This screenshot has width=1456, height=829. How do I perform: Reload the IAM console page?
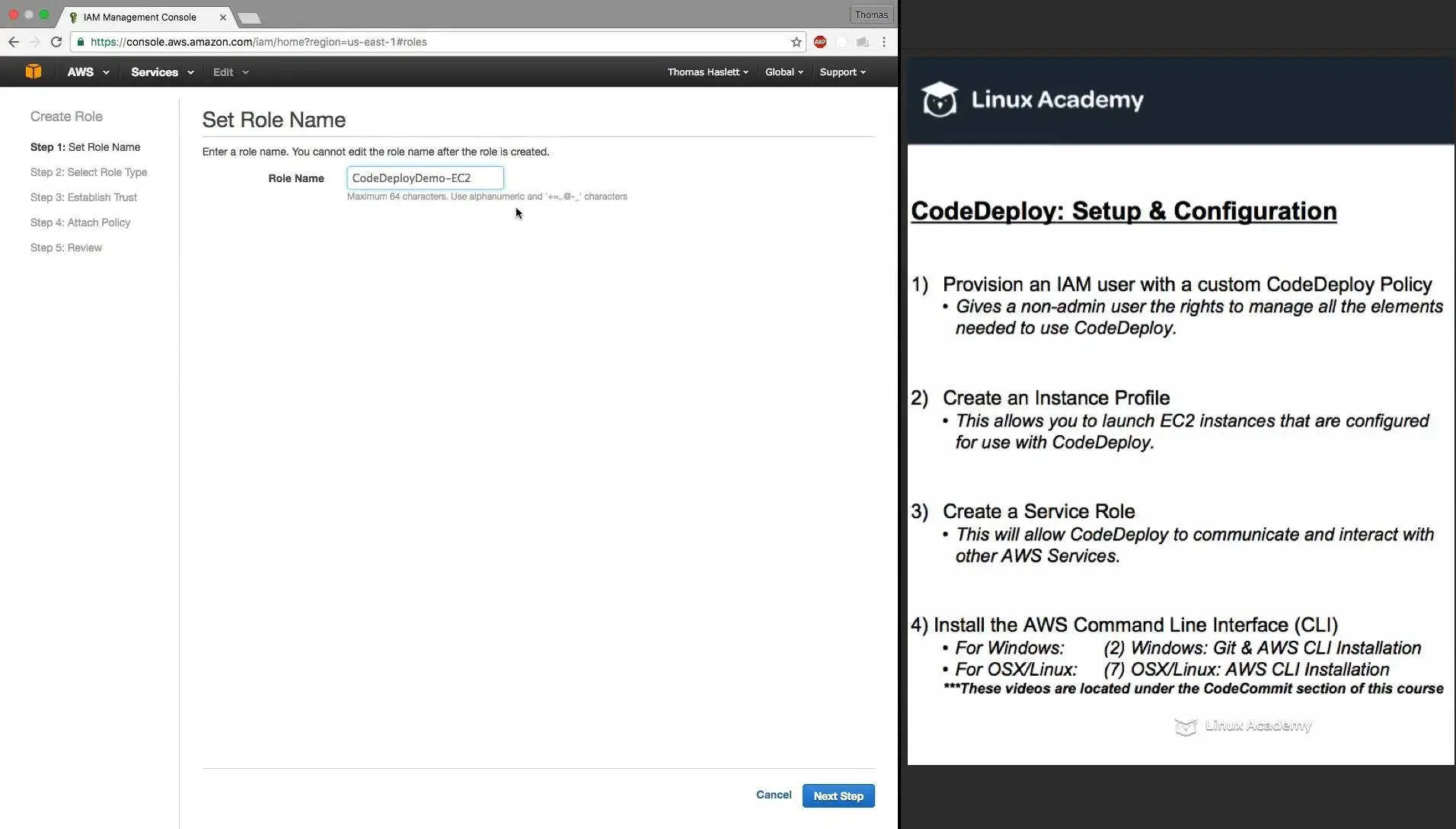[56, 42]
